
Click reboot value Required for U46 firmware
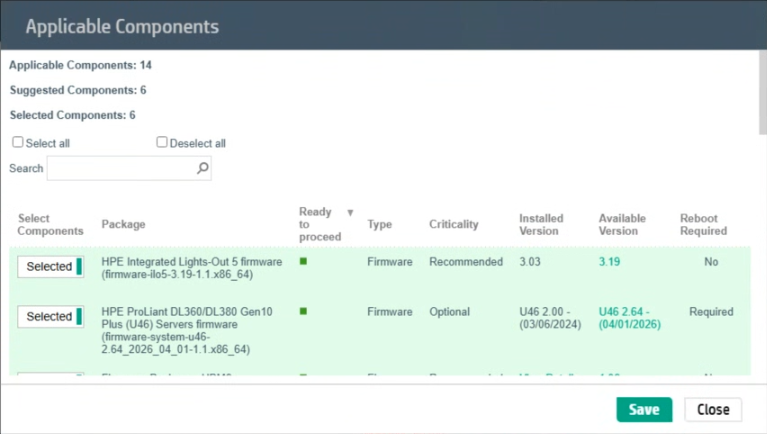(711, 312)
